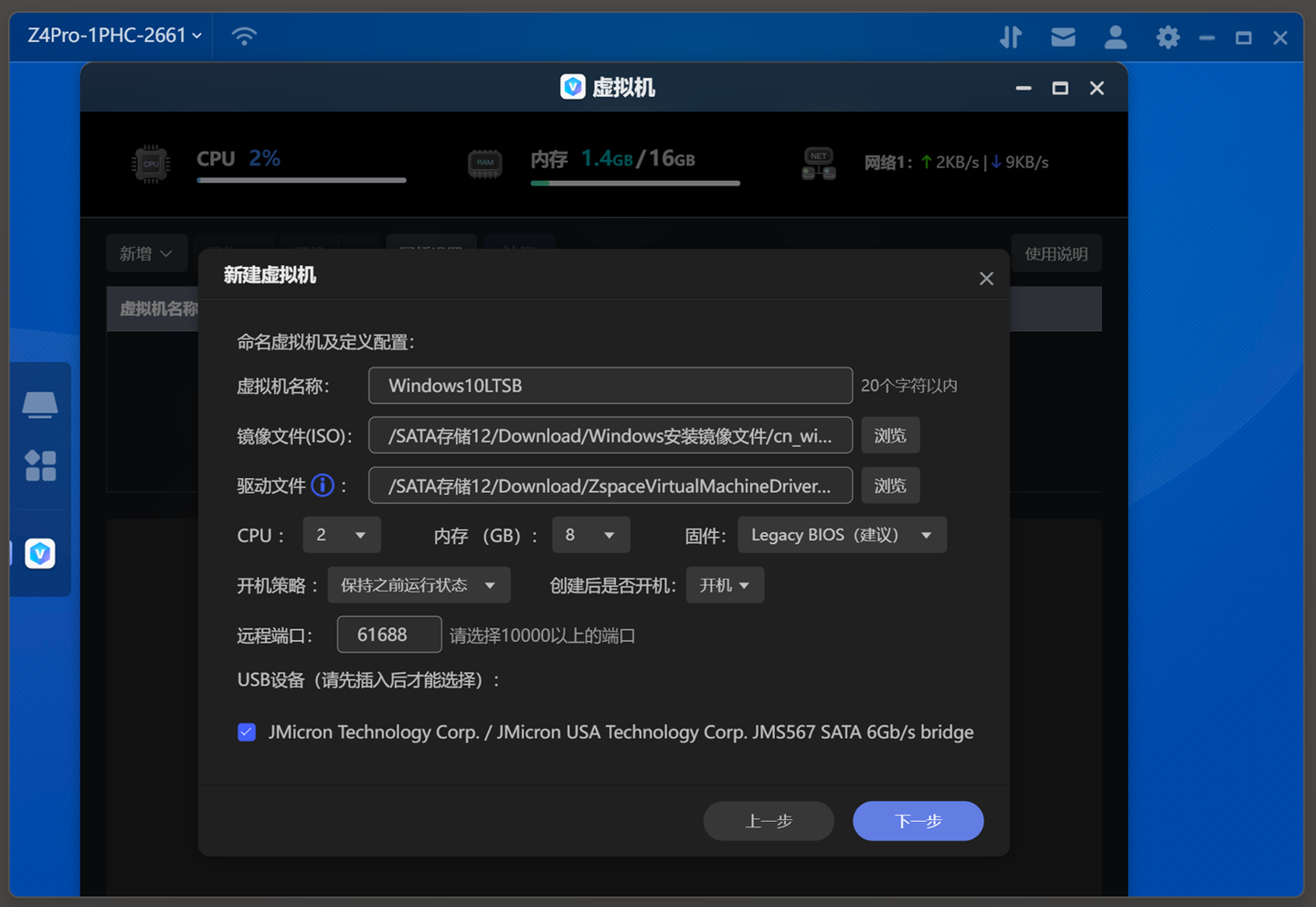Open the 新增 menu
1316x907 pixels.
(x=147, y=253)
